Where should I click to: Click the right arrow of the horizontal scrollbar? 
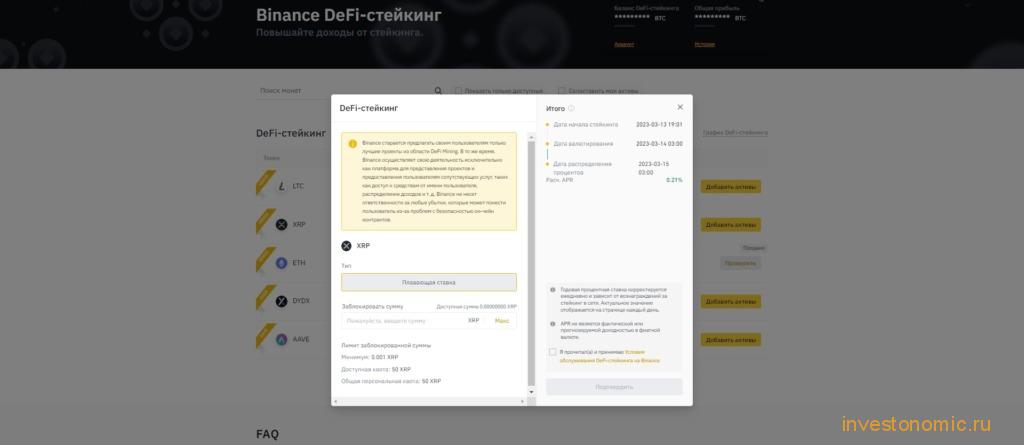click(523, 401)
